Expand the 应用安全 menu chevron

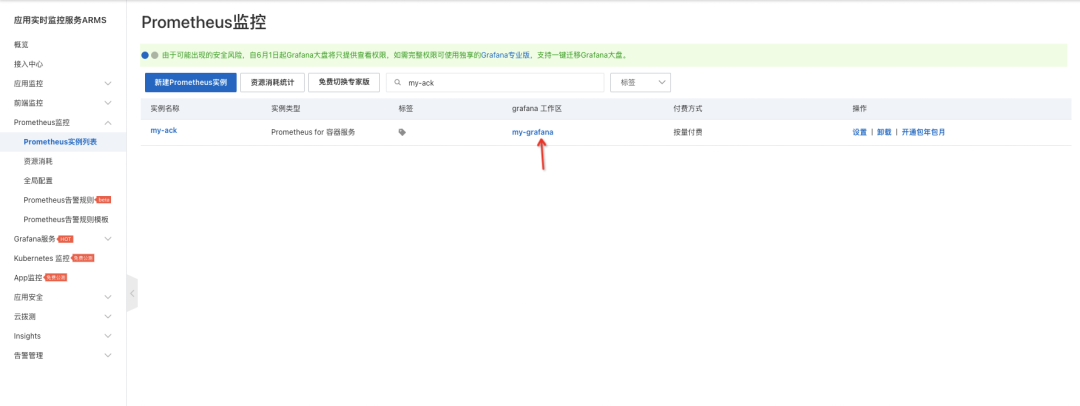[x=107, y=297]
